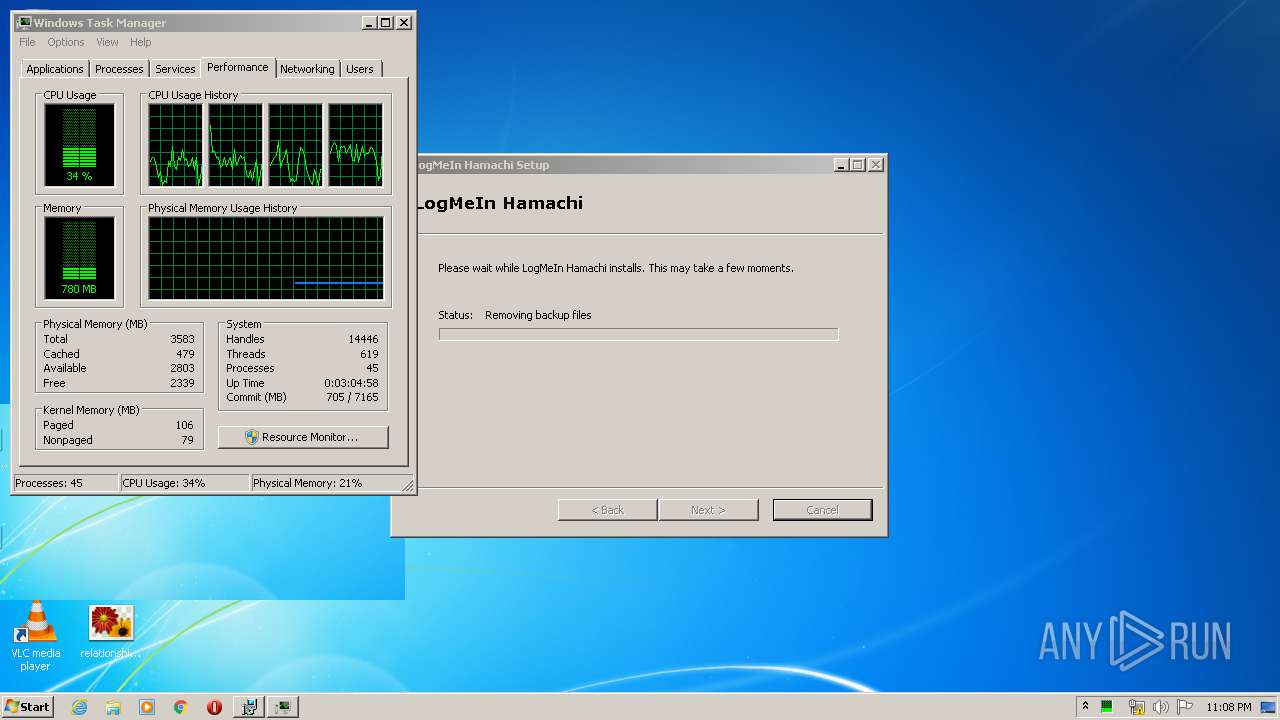Screen dimensions: 1280x720
Task: Open the View menu in Task Manager
Action: pos(107,42)
